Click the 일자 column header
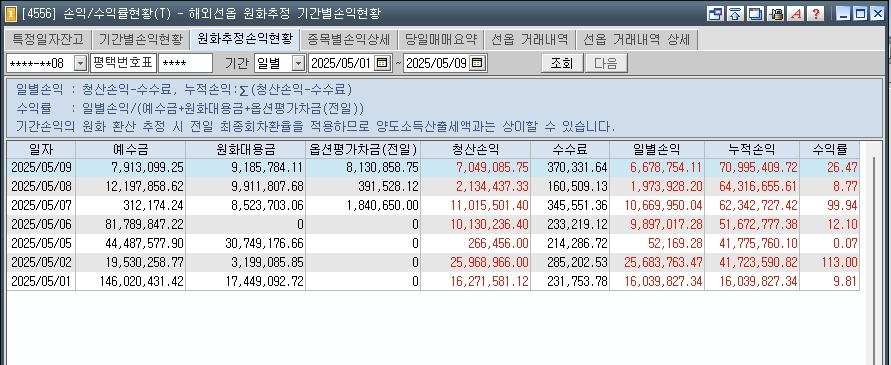 [41, 150]
